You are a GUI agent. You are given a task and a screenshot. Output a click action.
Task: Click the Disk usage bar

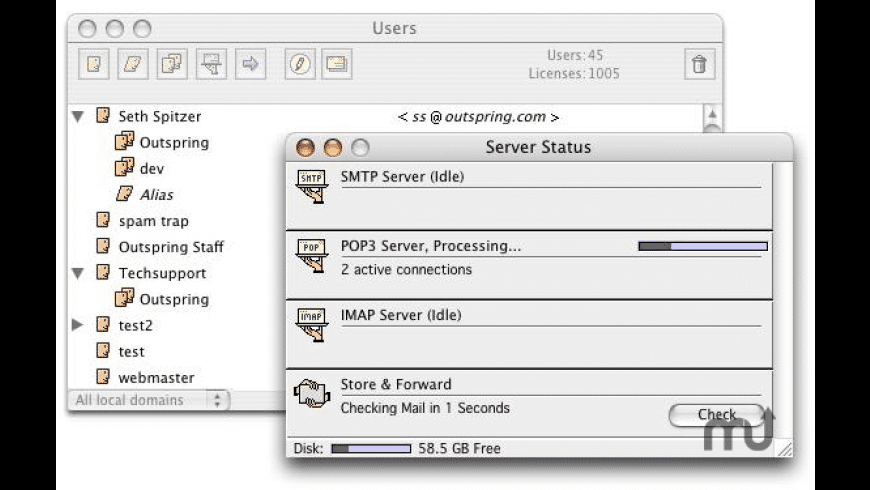[x=371, y=448]
